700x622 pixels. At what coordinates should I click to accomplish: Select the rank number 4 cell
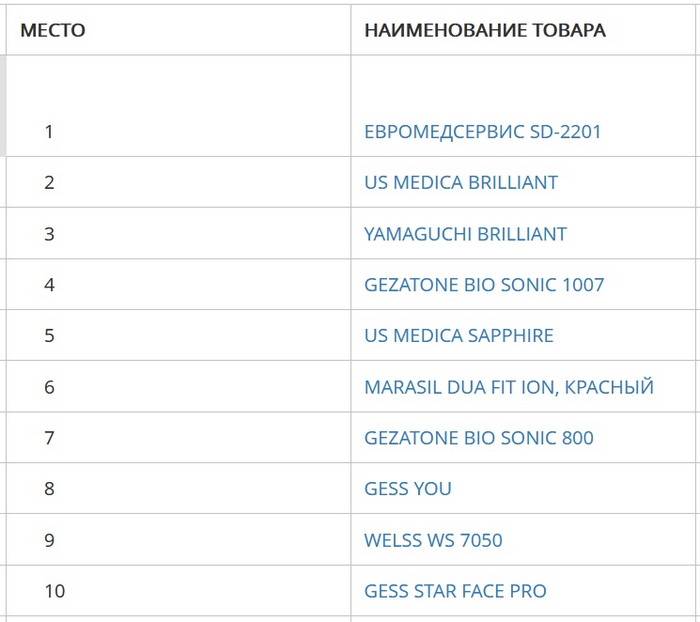49,285
